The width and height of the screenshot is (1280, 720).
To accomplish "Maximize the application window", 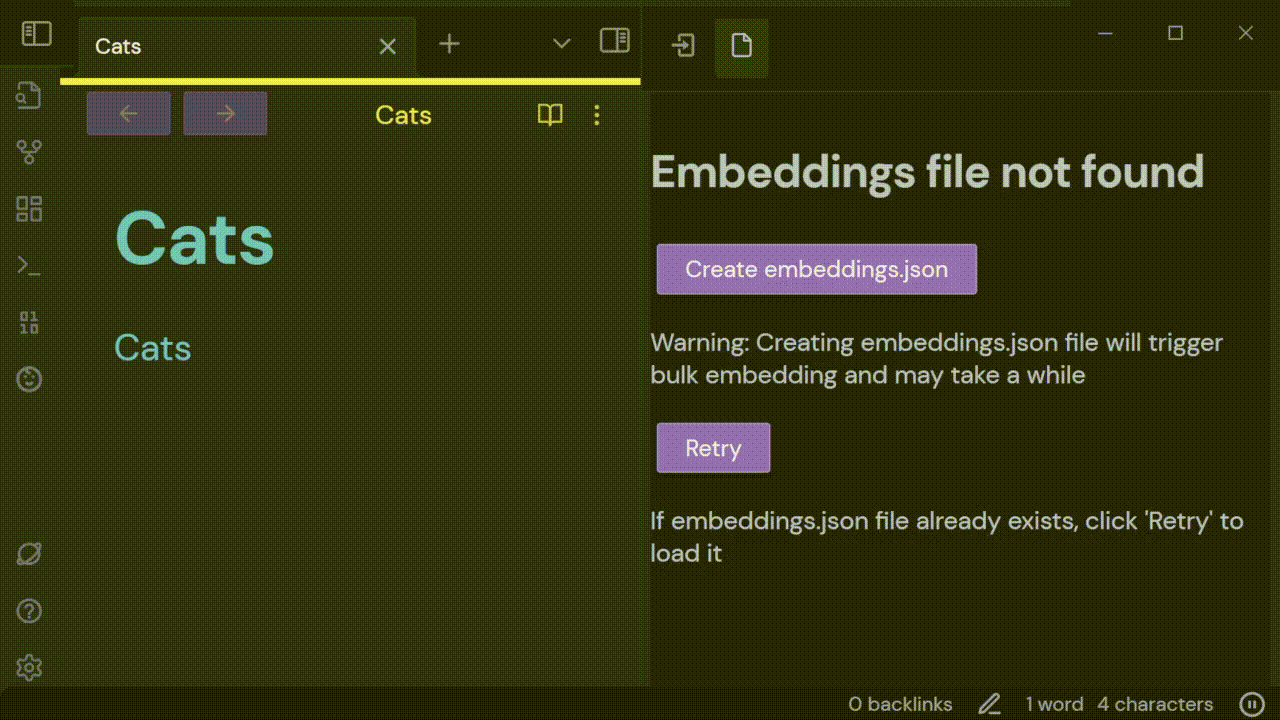I will tap(1175, 33).
